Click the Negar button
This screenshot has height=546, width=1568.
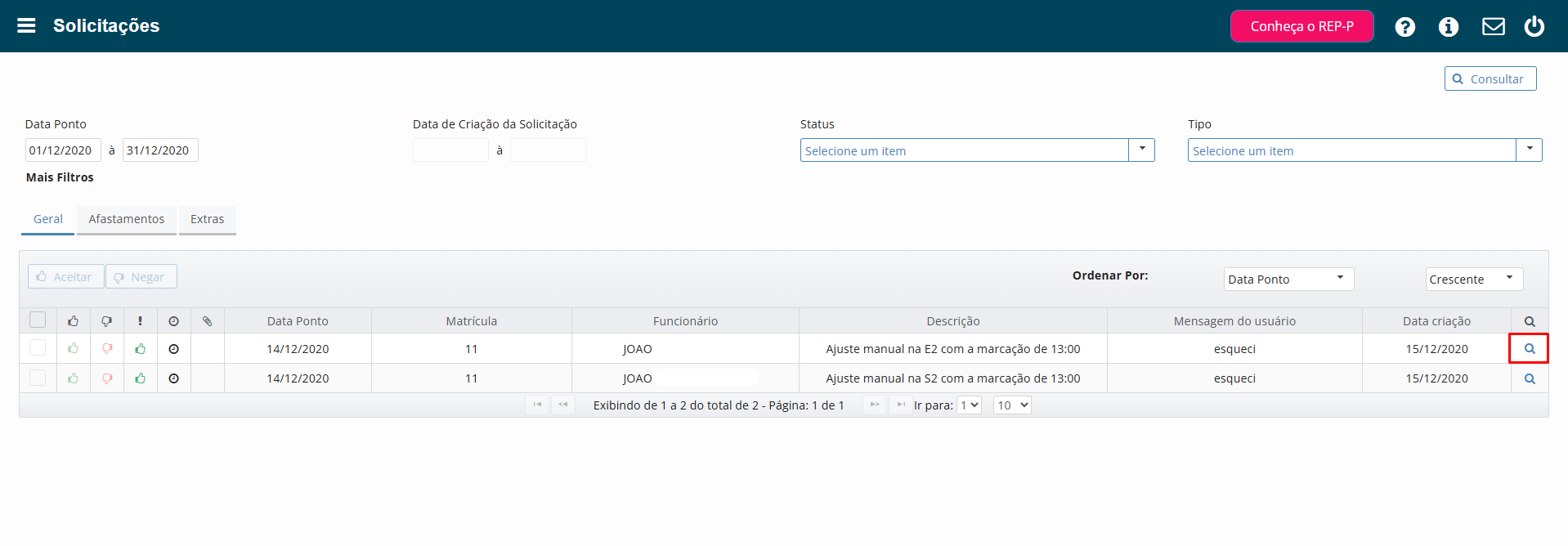point(141,276)
